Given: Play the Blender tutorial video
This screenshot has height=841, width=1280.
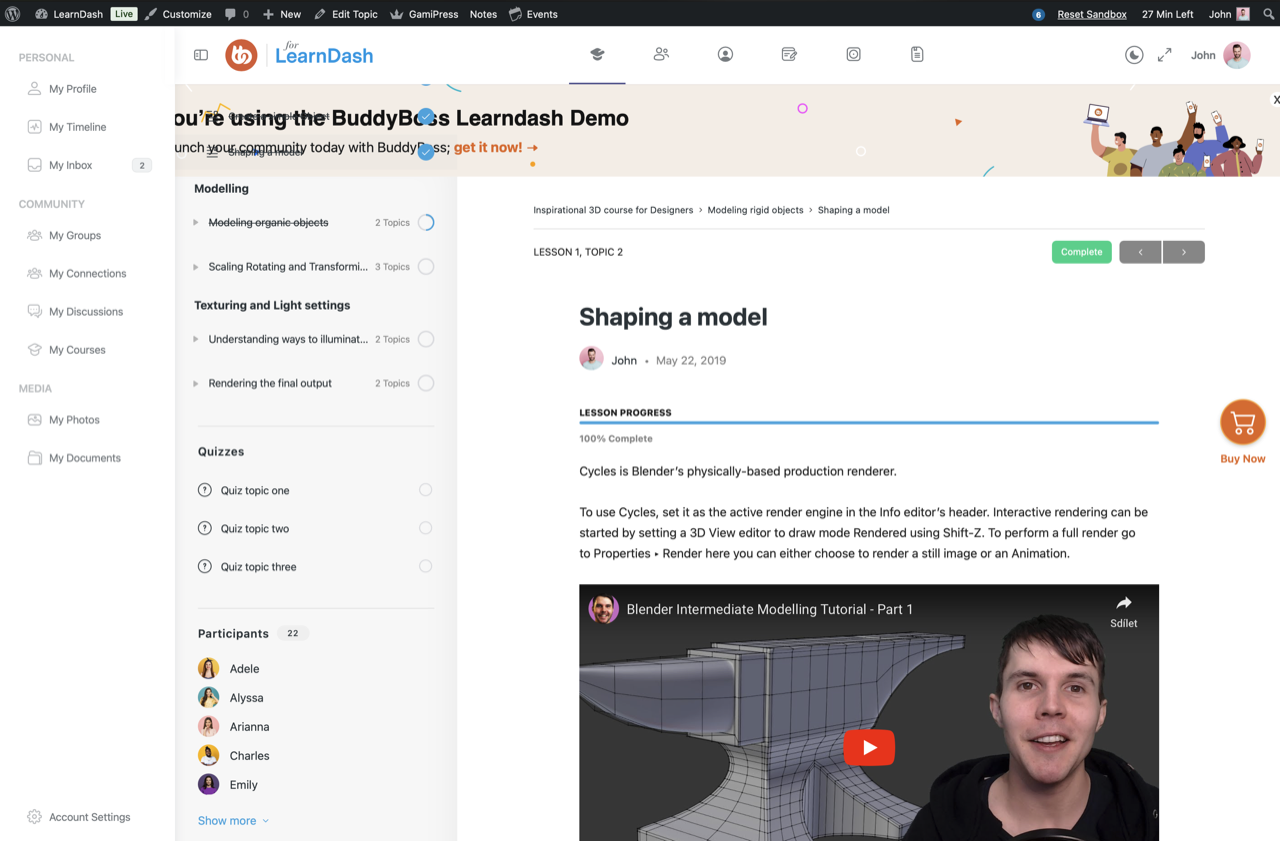Looking at the screenshot, I should coord(868,747).
